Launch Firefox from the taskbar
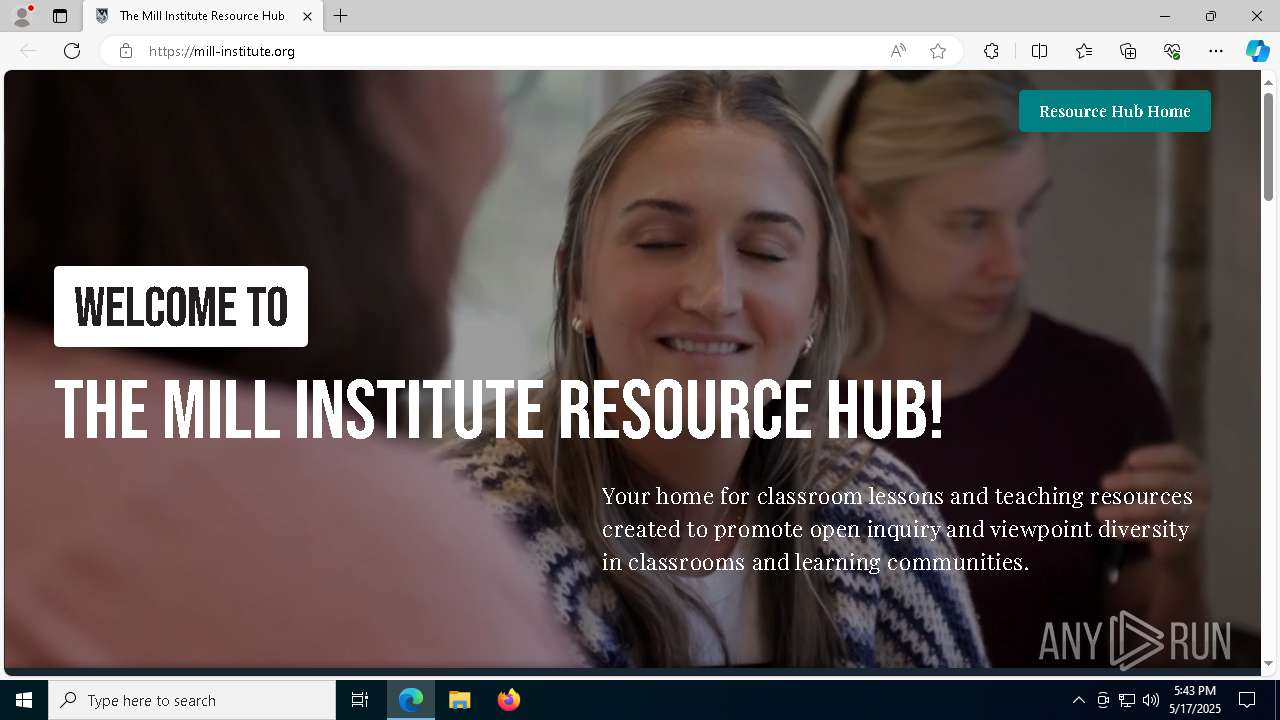 click(x=508, y=700)
